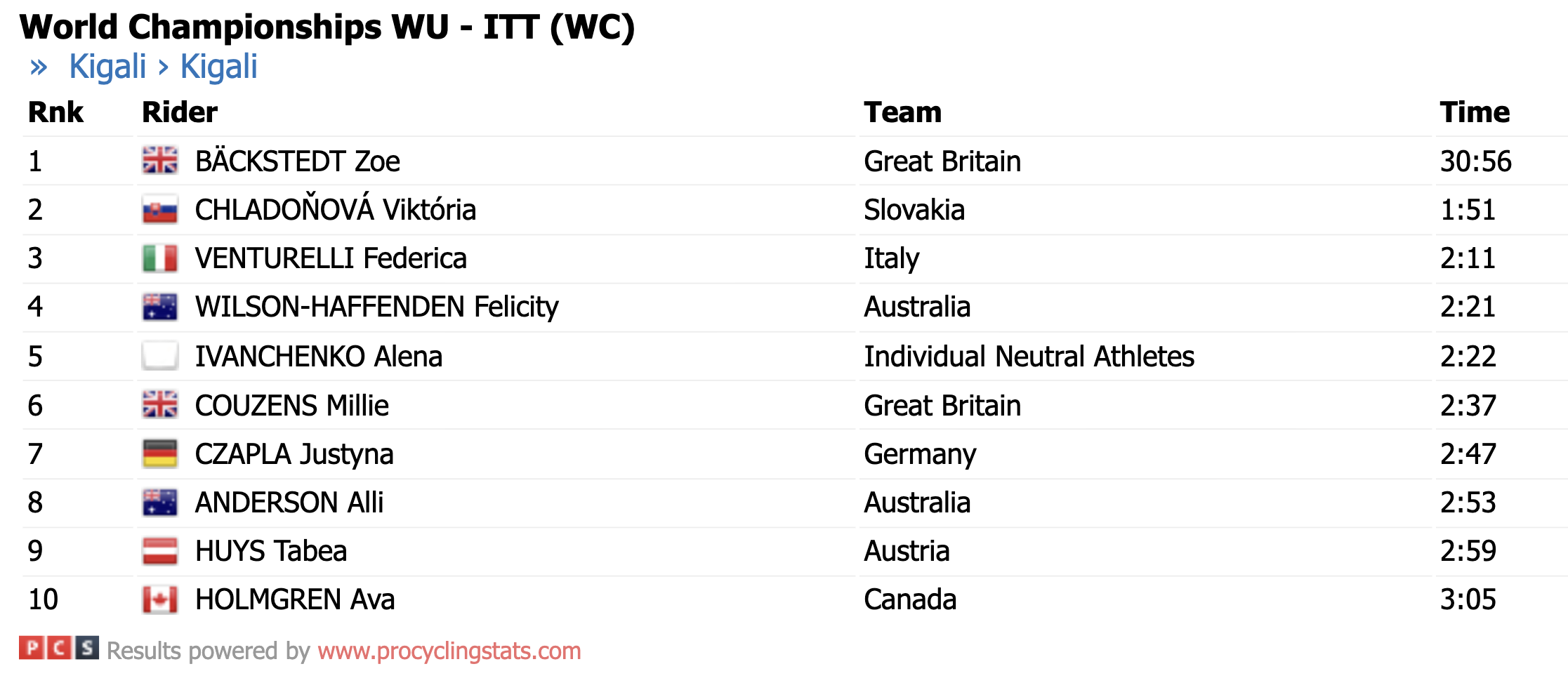Click the double chevron before Kigali

39,67
